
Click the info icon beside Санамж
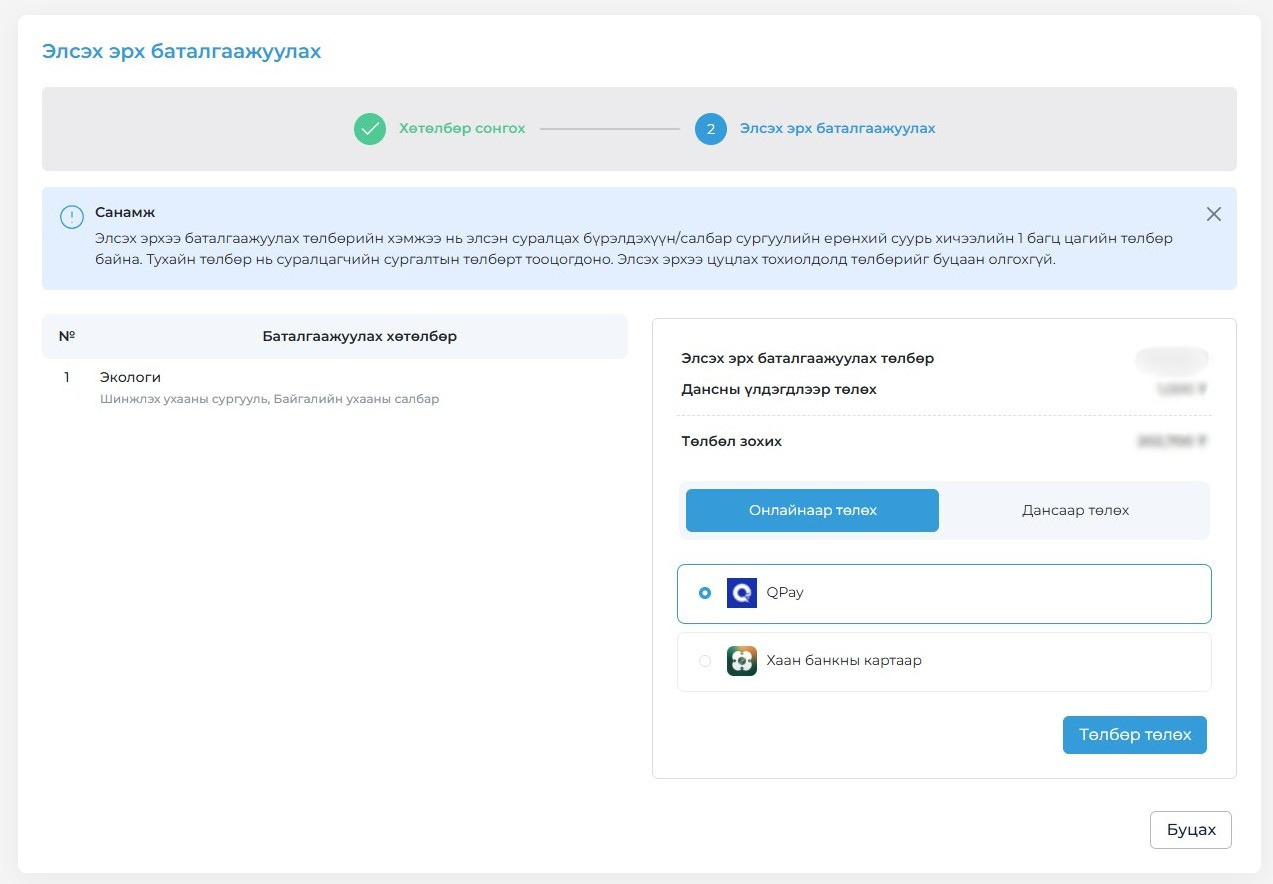72,217
